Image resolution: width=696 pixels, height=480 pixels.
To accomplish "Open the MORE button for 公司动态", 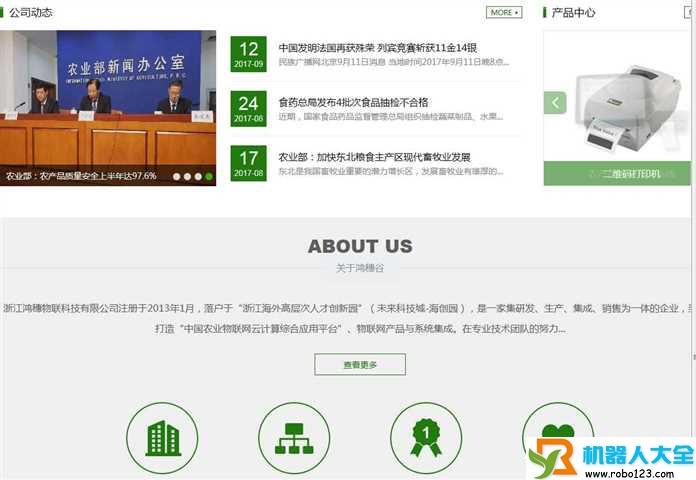I will [504, 12].
